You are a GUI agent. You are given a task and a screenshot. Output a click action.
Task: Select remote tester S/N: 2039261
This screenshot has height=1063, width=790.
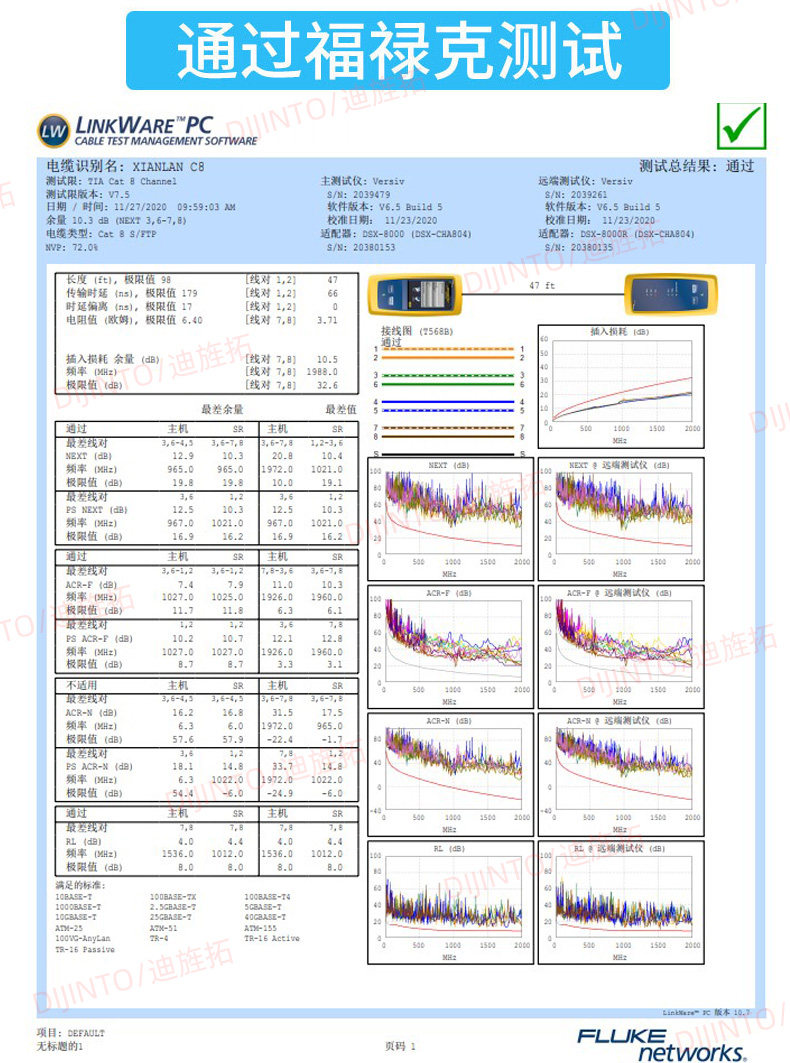[576, 195]
